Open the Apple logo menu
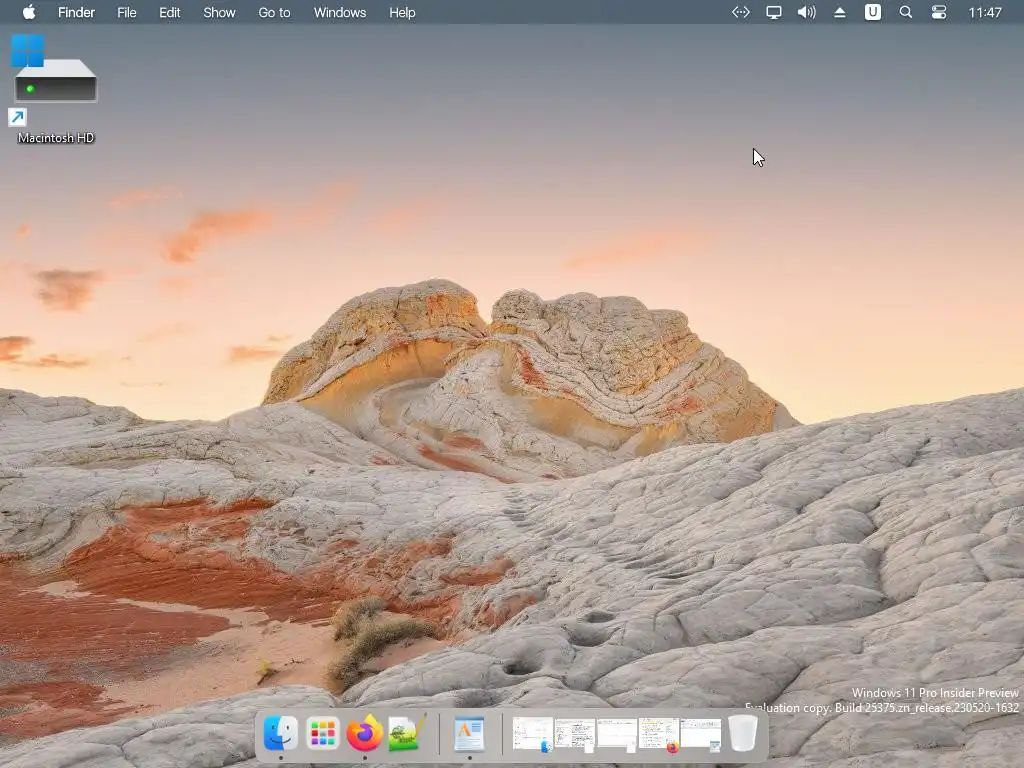Image resolution: width=1024 pixels, height=768 pixels. (x=29, y=12)
